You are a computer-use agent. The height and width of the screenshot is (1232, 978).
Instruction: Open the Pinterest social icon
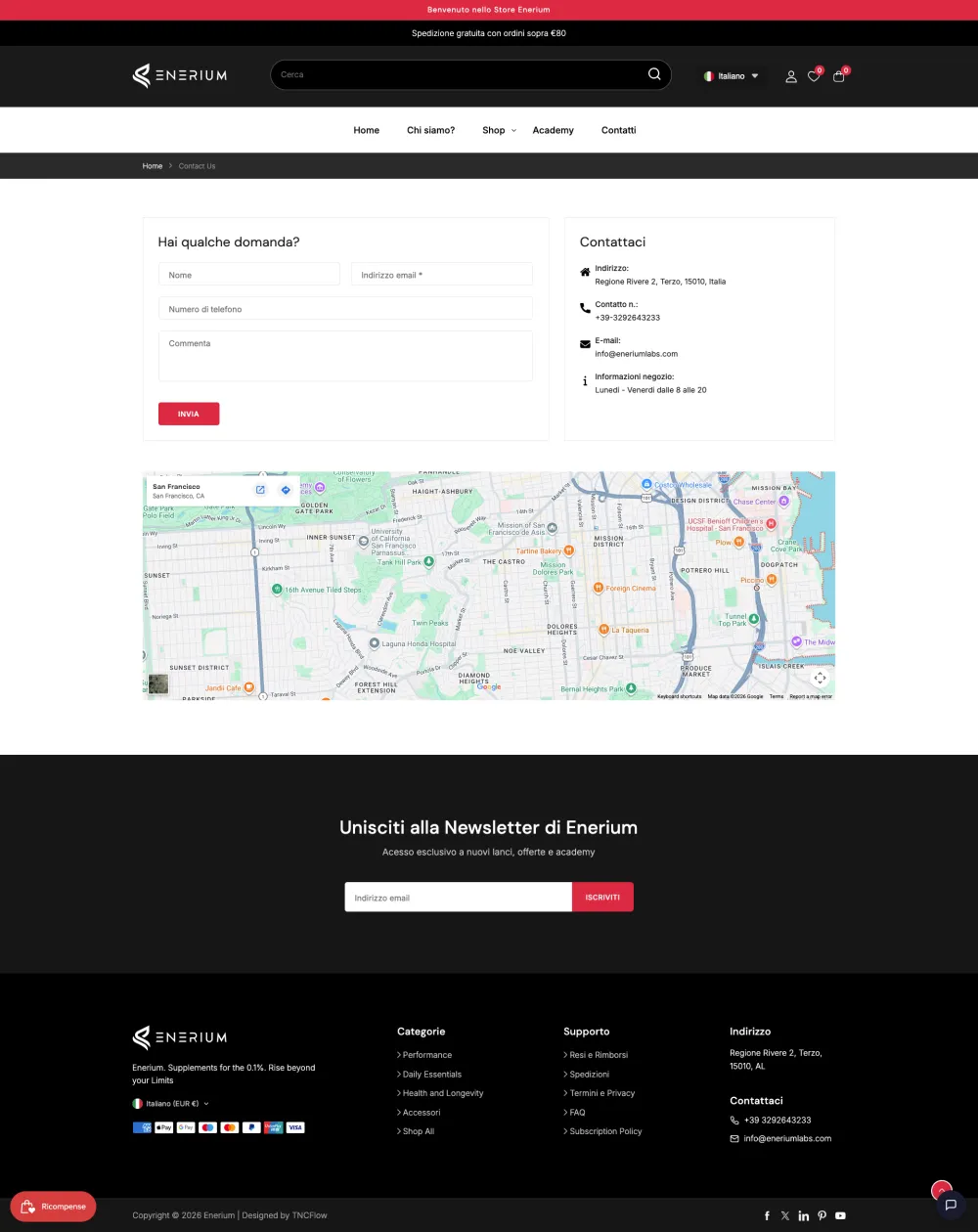[822, 1215]
